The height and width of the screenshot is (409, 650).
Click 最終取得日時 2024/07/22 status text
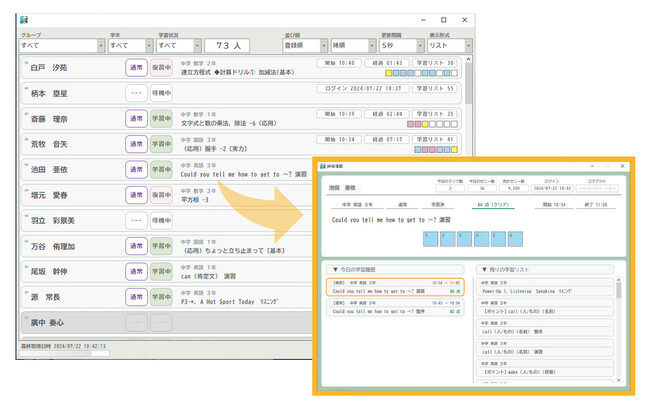(63, 346)
